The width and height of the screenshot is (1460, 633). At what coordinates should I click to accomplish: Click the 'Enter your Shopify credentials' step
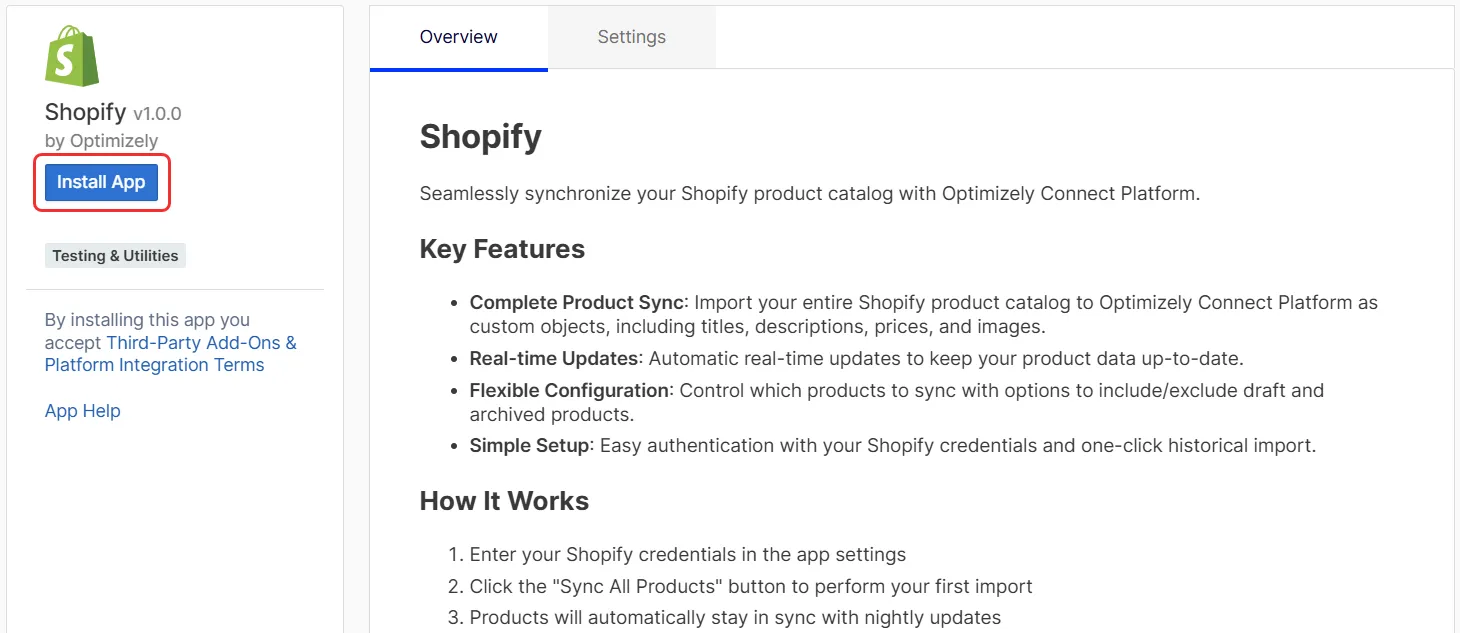click(688, 554)
